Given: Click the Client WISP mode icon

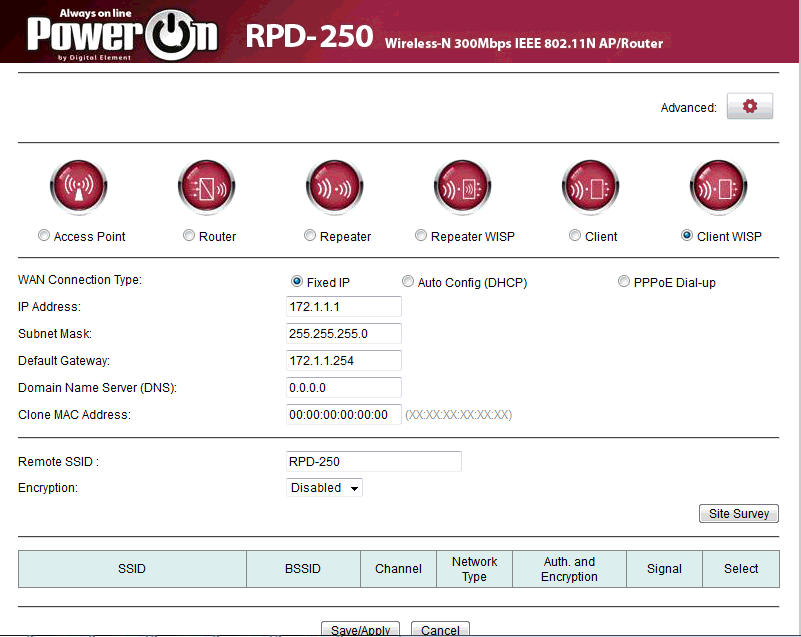Looking at the screenshot, I should click(x=719, y=187).
